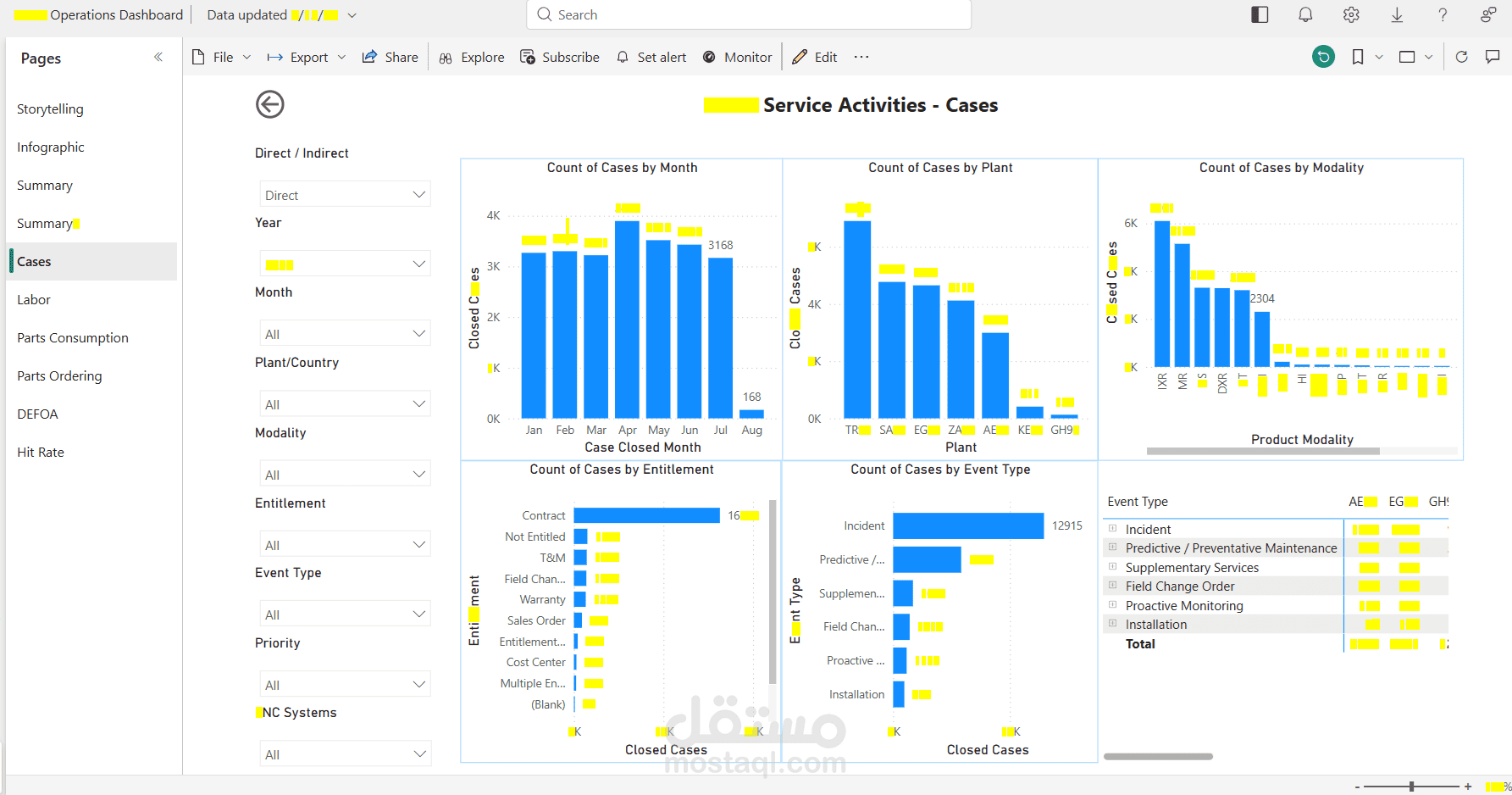Image resolution: width=1512 pixels, height=795 pixels.
Task: Go to the Storytelling page
Action: tap(93, 108)
